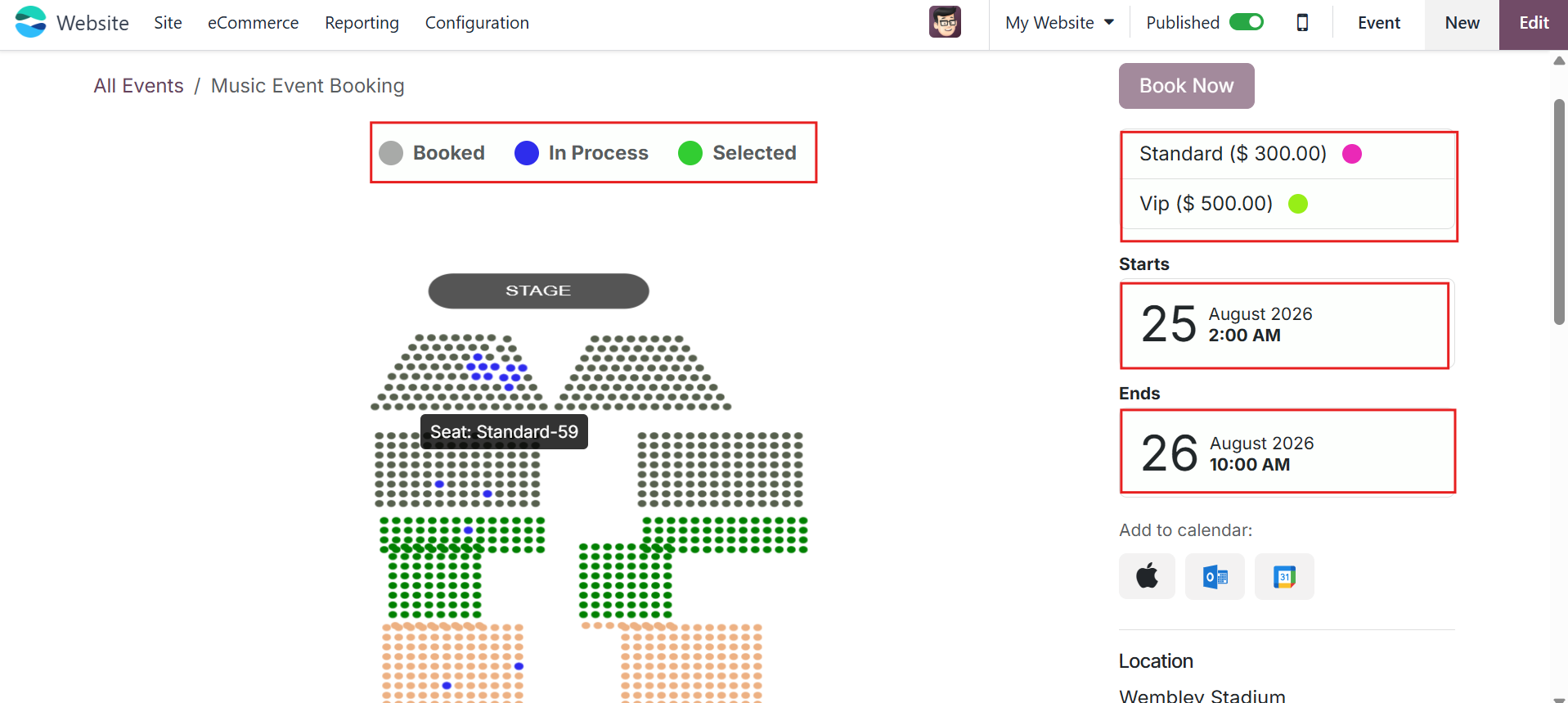This screenshot has width=1568, height=703.
Task: Expand the My Website dropdown
Action: [x=1059, y=23]
